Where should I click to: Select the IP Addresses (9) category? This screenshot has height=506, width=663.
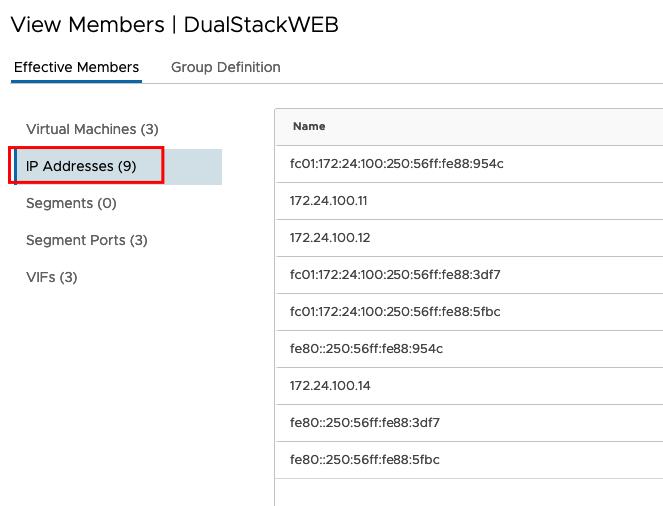(115, 166)
